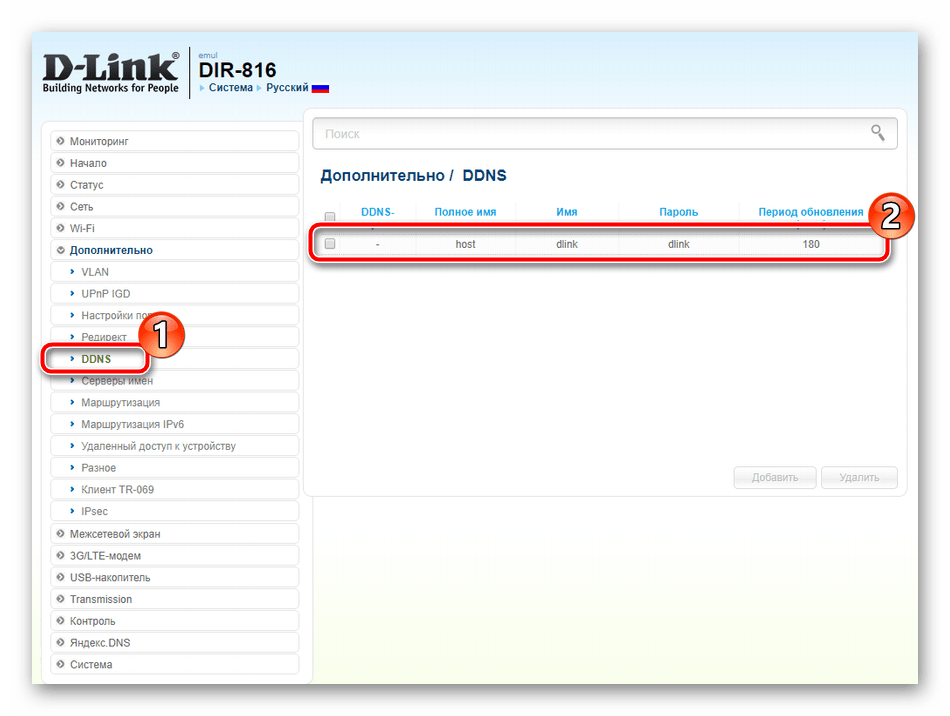Screen dimensions: 950x716
Task: Expand the Система sidebar section
Action: click(174, 665)
